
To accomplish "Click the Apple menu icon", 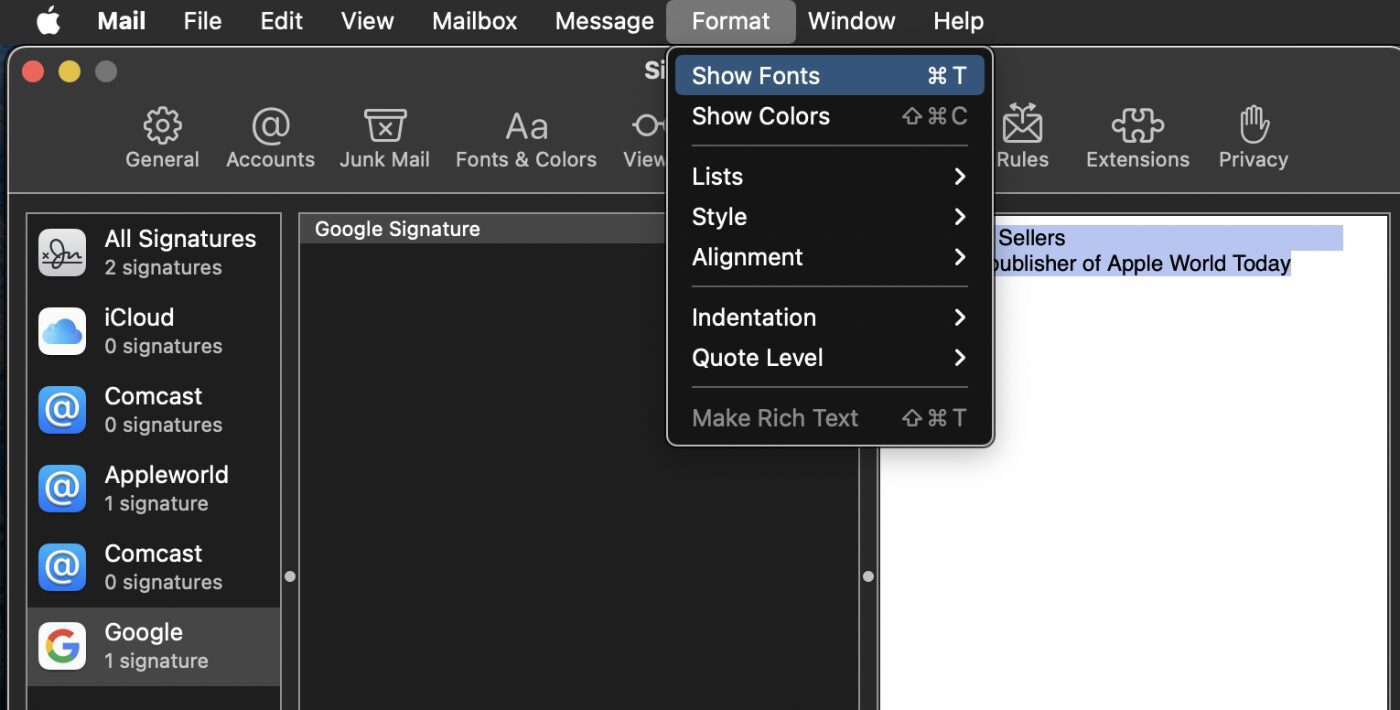I will click(48, 21).
